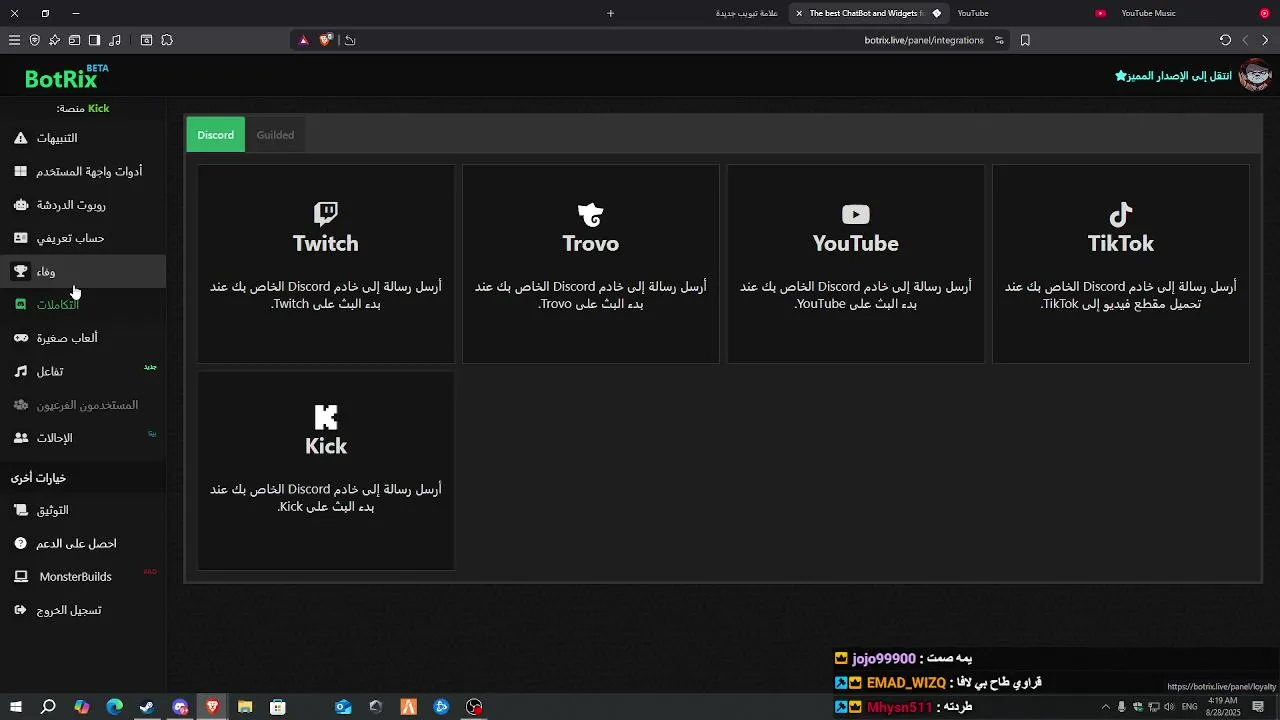Open the MonsterBuilds link
The image size is (1280, 720).
click(x=83, y=576)
